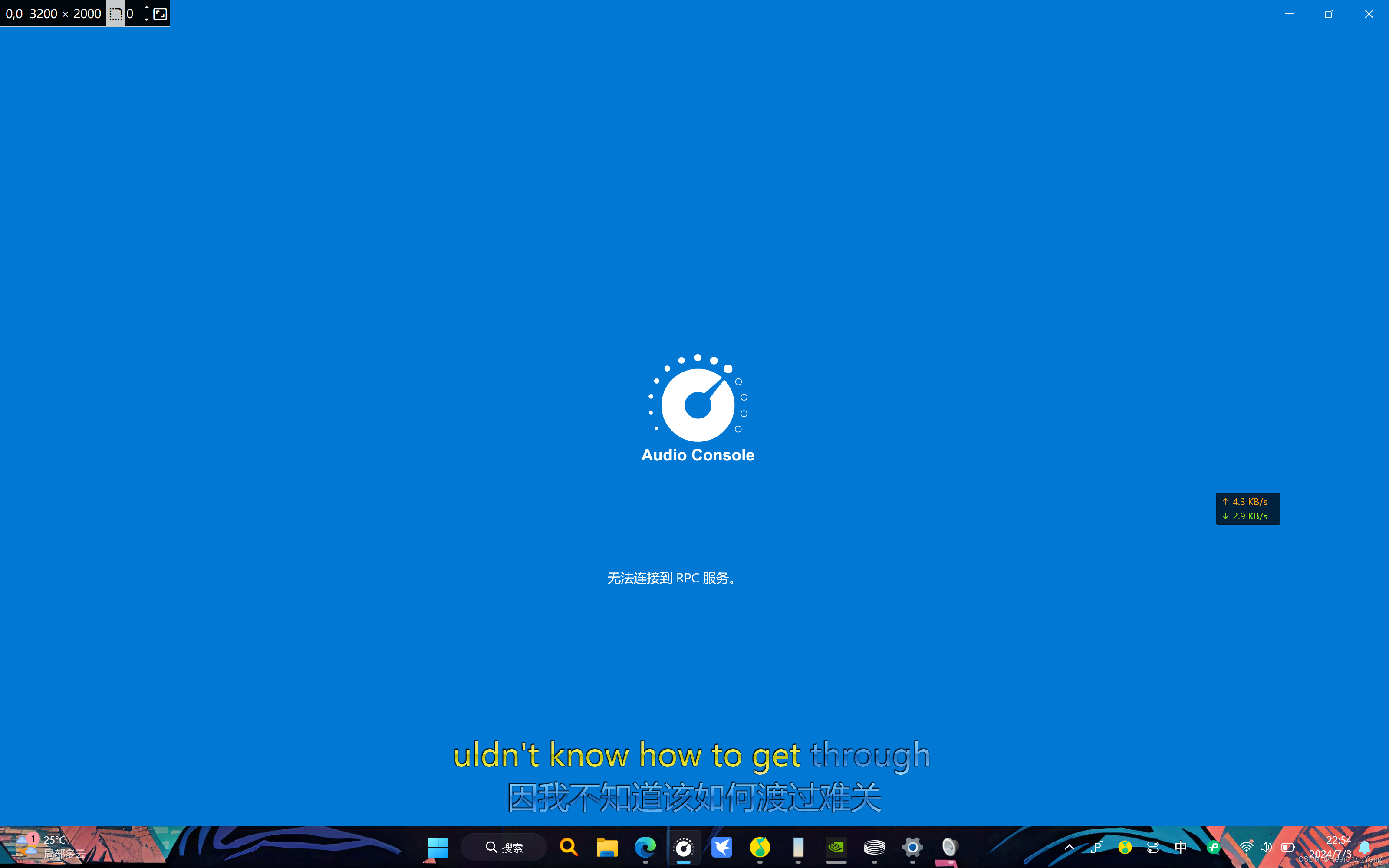The image size is (1389, 868).
Task: Open the NVIDIA app in taskbar
Action: tap(836, 847)
